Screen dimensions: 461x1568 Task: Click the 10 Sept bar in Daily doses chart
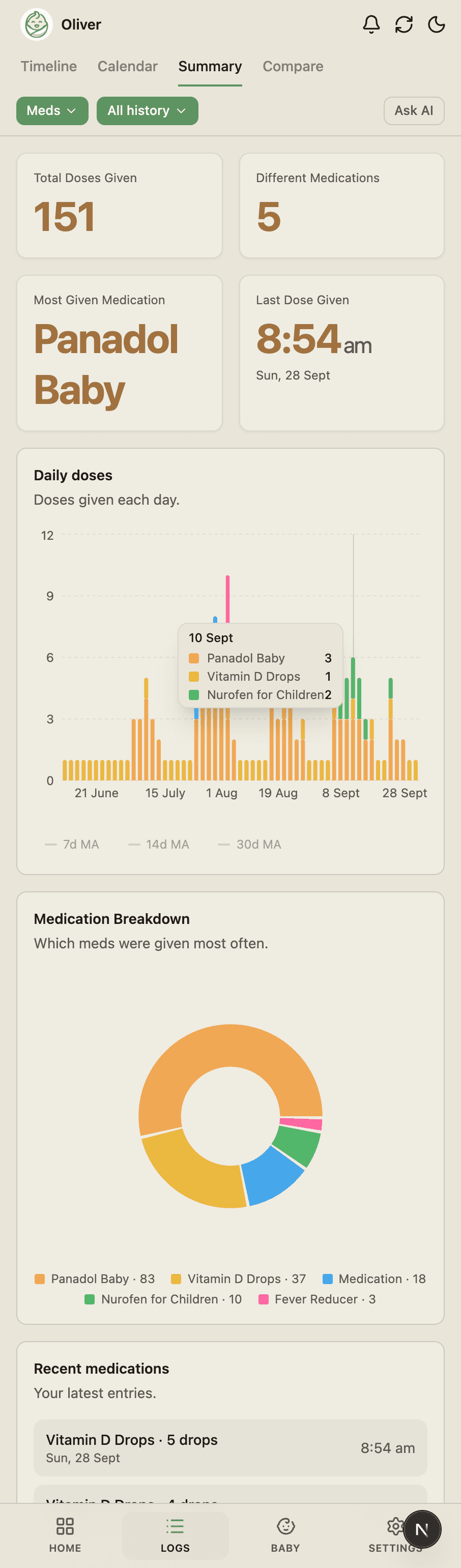[353, 731]
